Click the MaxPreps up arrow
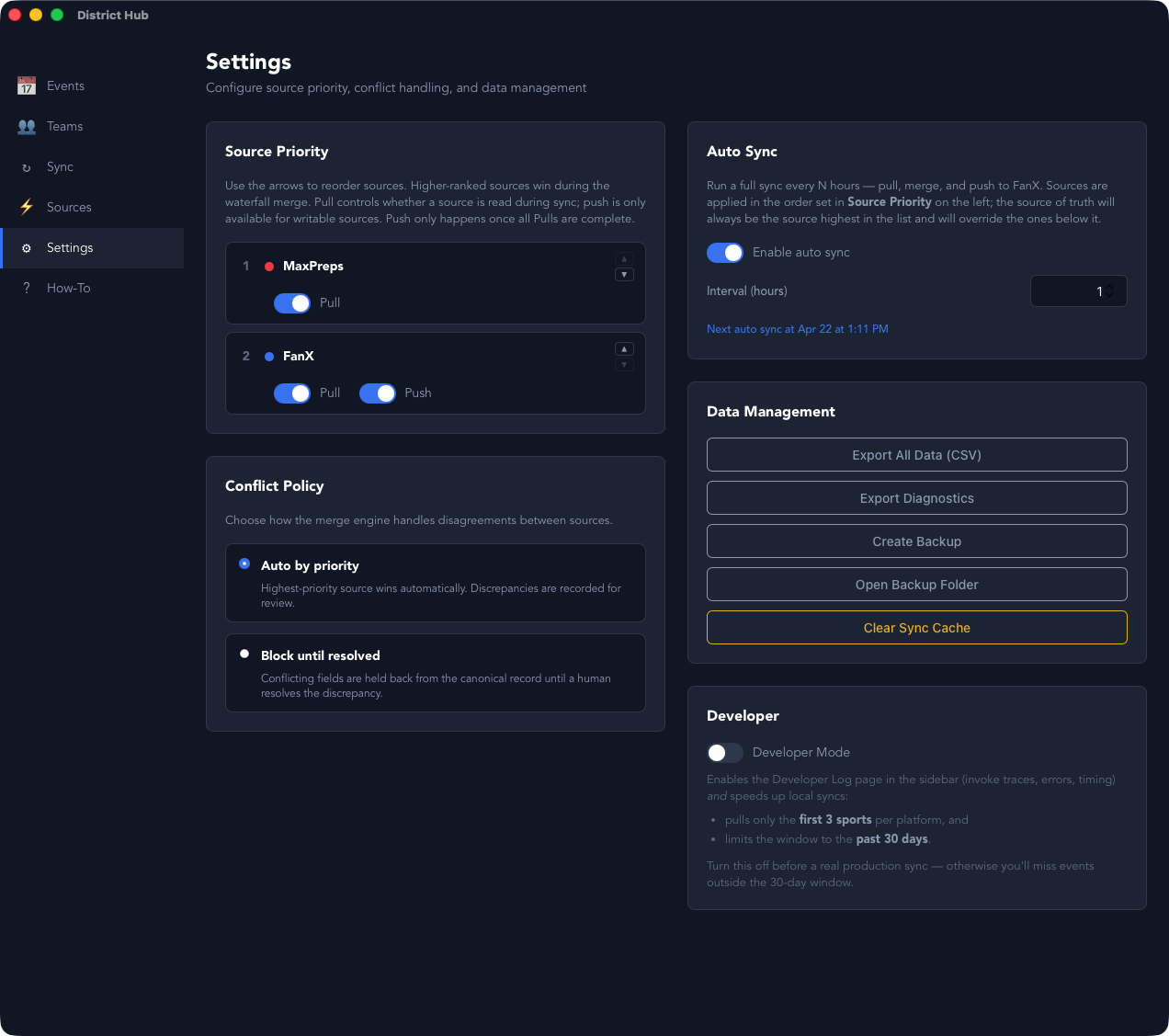Screen dimensions: 1169x1036 (624, 258)
